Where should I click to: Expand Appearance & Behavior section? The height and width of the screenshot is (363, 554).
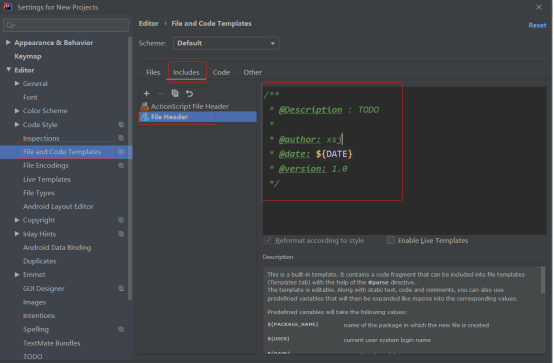coord(8,42)
